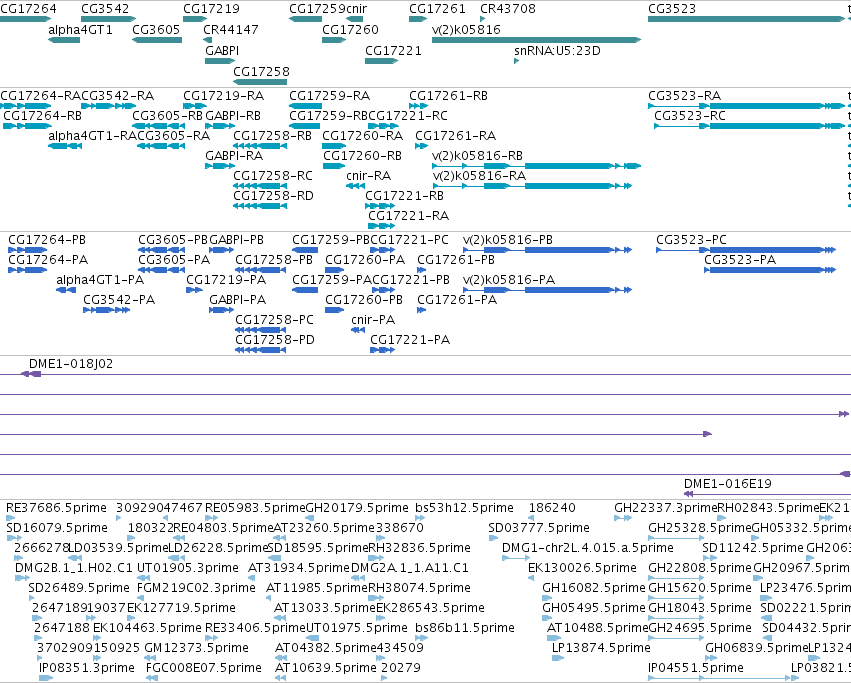
Task: Click the snRNA:U5:23D gene label
Action: (x=557, y=50)
